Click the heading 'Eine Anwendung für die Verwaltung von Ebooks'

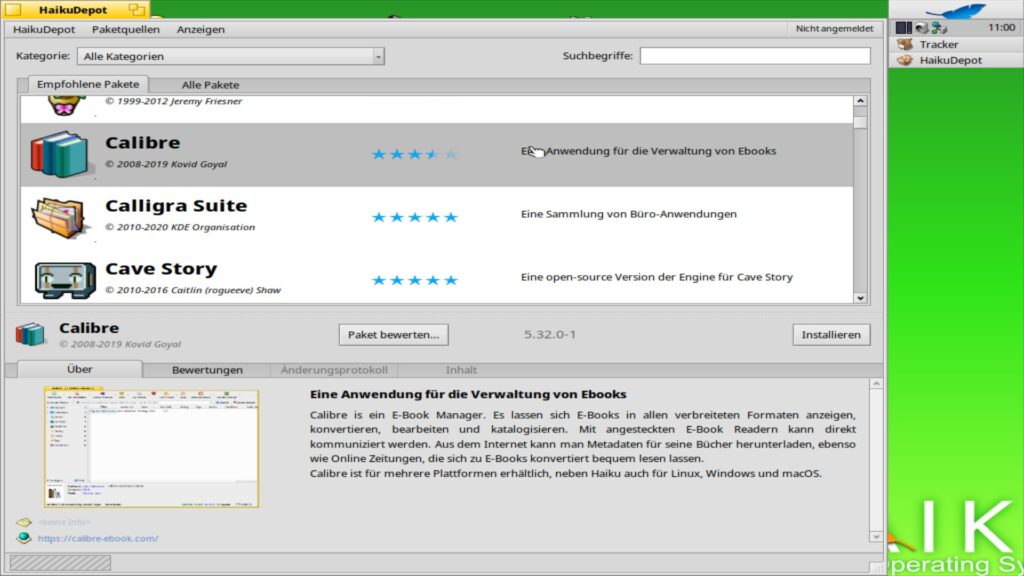click(x=468, y=394)
